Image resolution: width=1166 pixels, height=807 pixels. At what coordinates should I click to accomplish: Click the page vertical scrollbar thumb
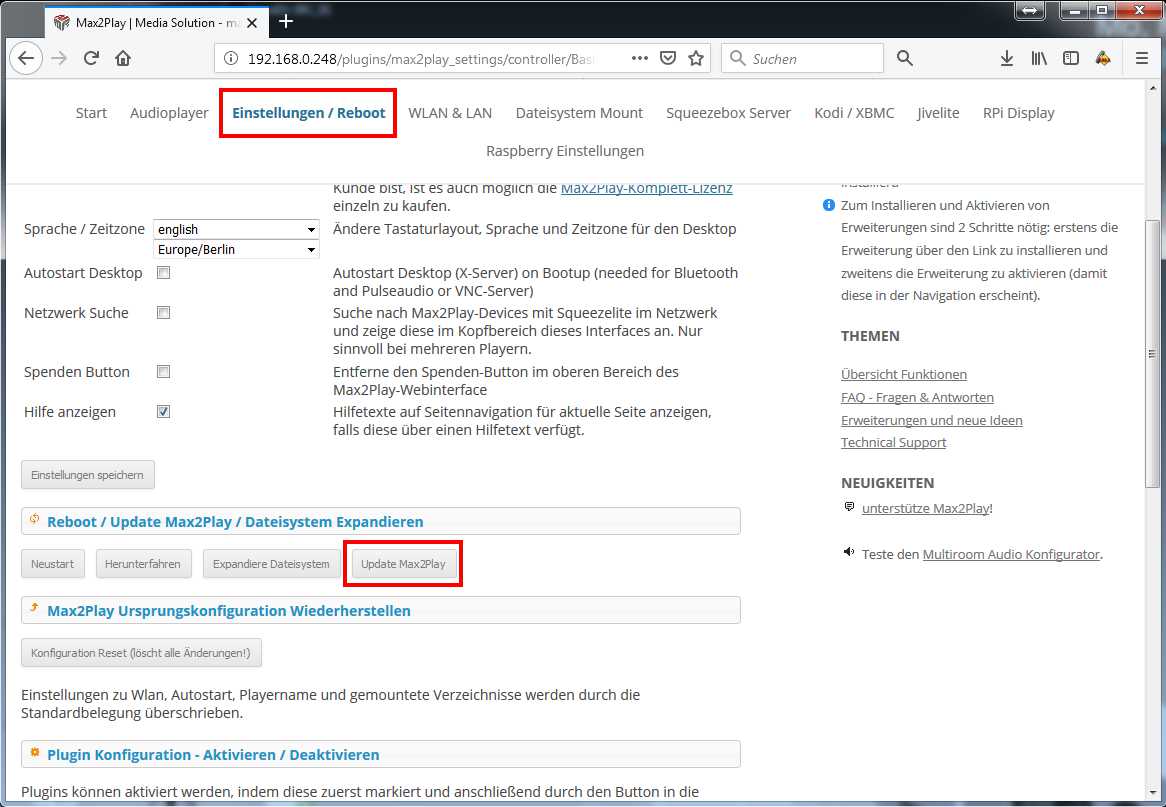[x=1152, y=353]
